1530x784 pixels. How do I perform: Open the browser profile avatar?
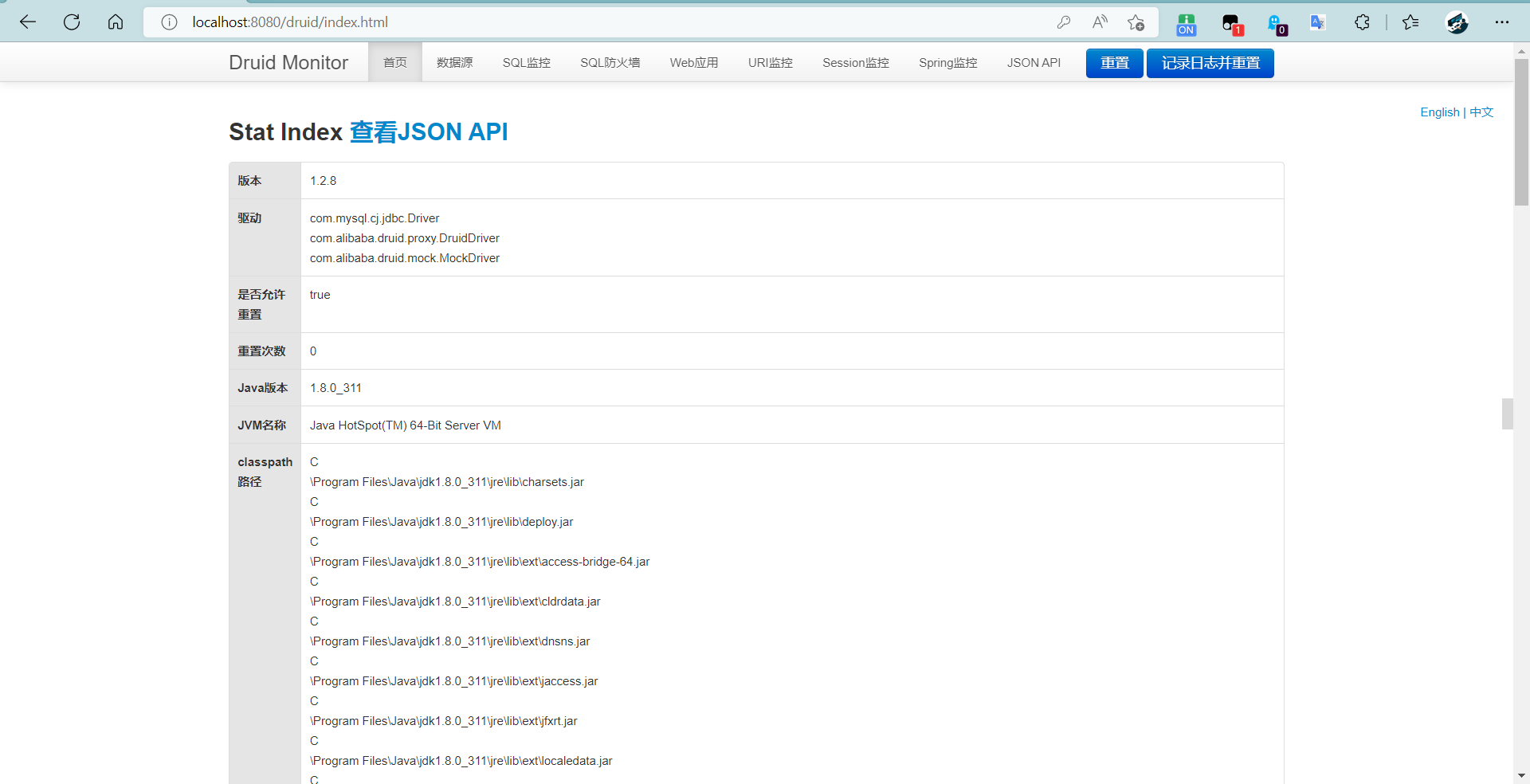click(x=1457, y=22)
